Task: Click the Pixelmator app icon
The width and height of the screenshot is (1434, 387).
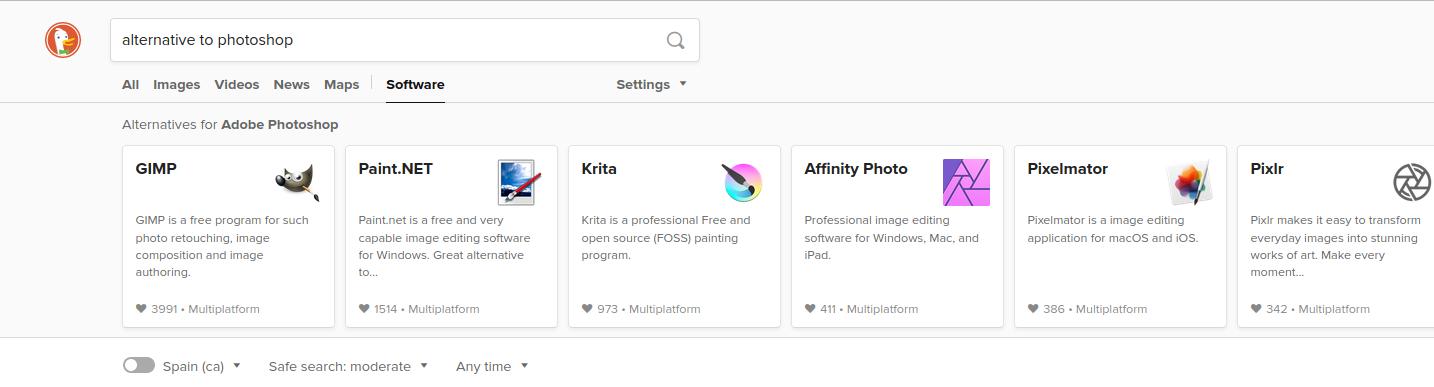Action: (1189, 183)
